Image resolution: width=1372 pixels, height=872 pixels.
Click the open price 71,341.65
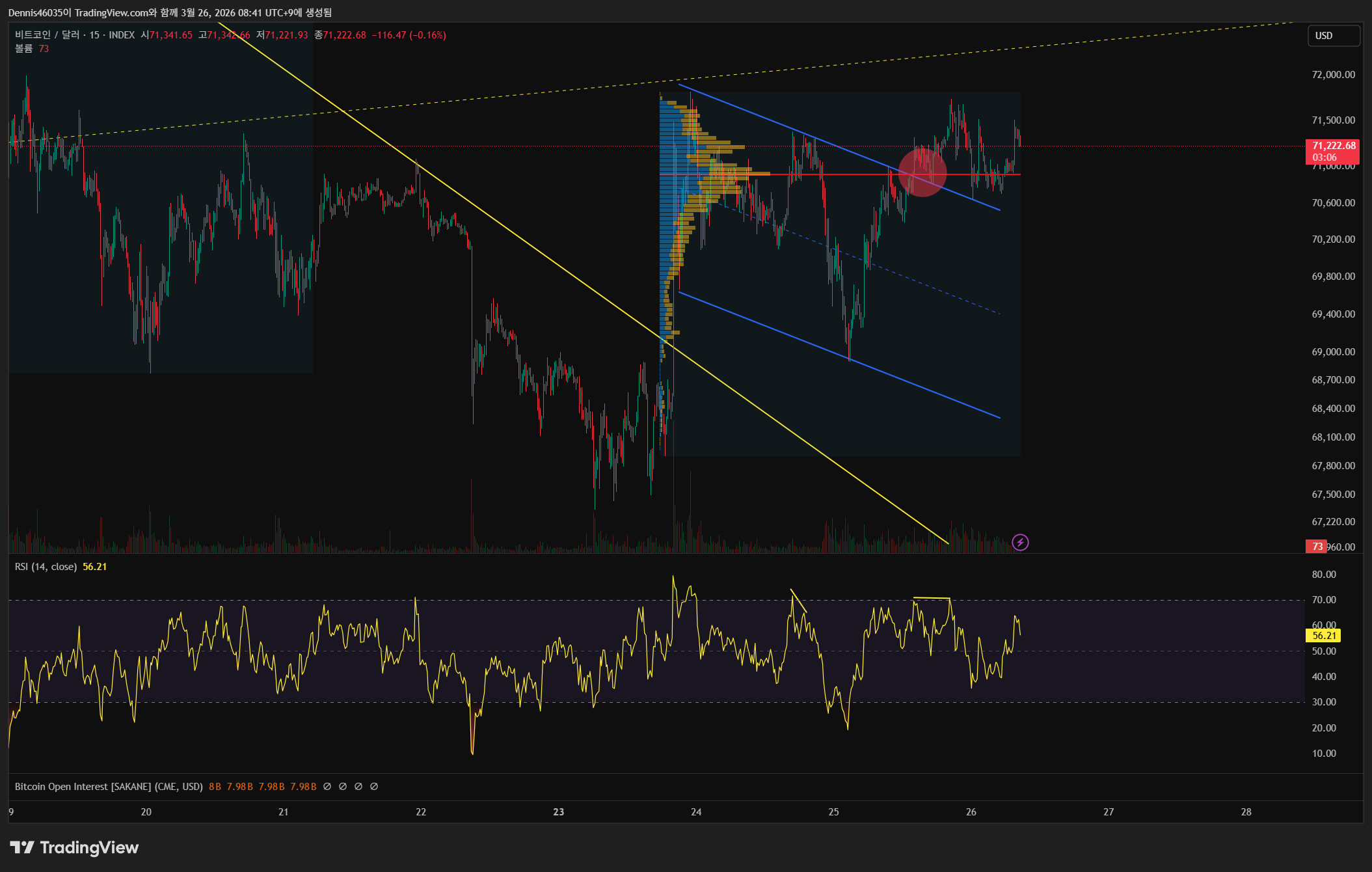pos(171,35)
